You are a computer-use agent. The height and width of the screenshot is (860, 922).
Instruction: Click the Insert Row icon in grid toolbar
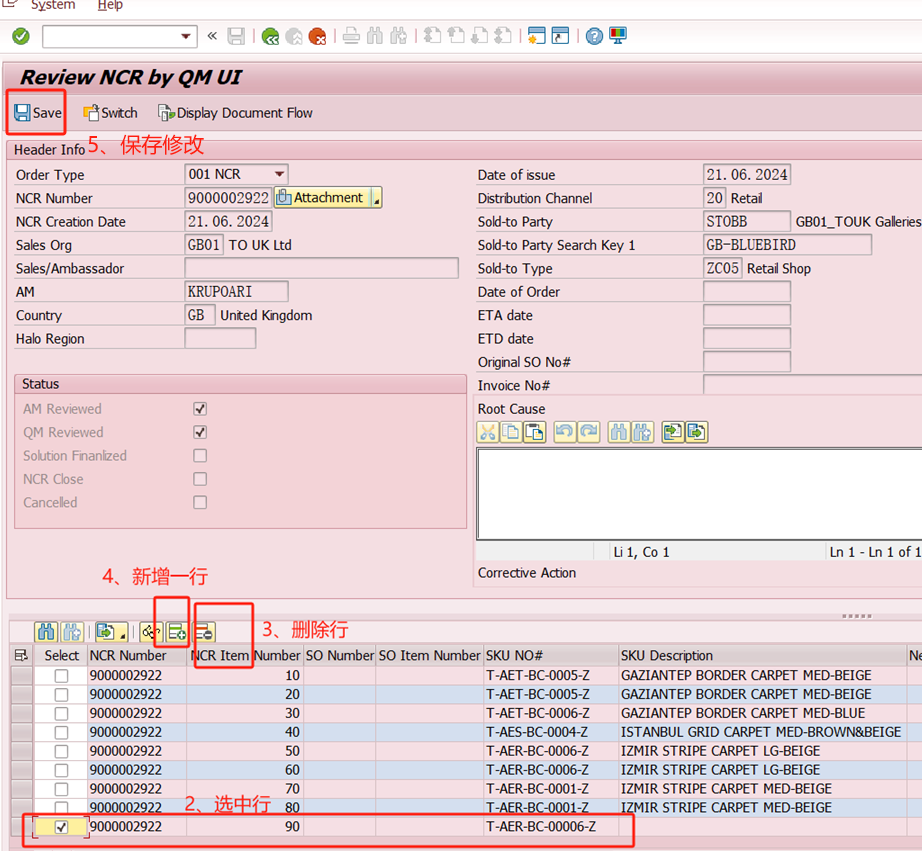[x=177, y=632]
